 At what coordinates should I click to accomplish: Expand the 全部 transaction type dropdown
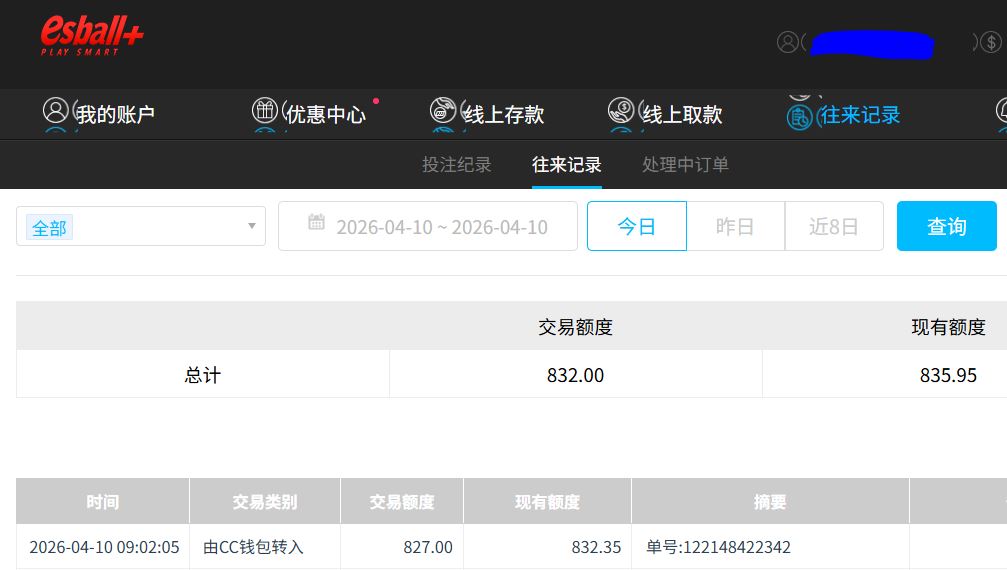coord(140,227)
